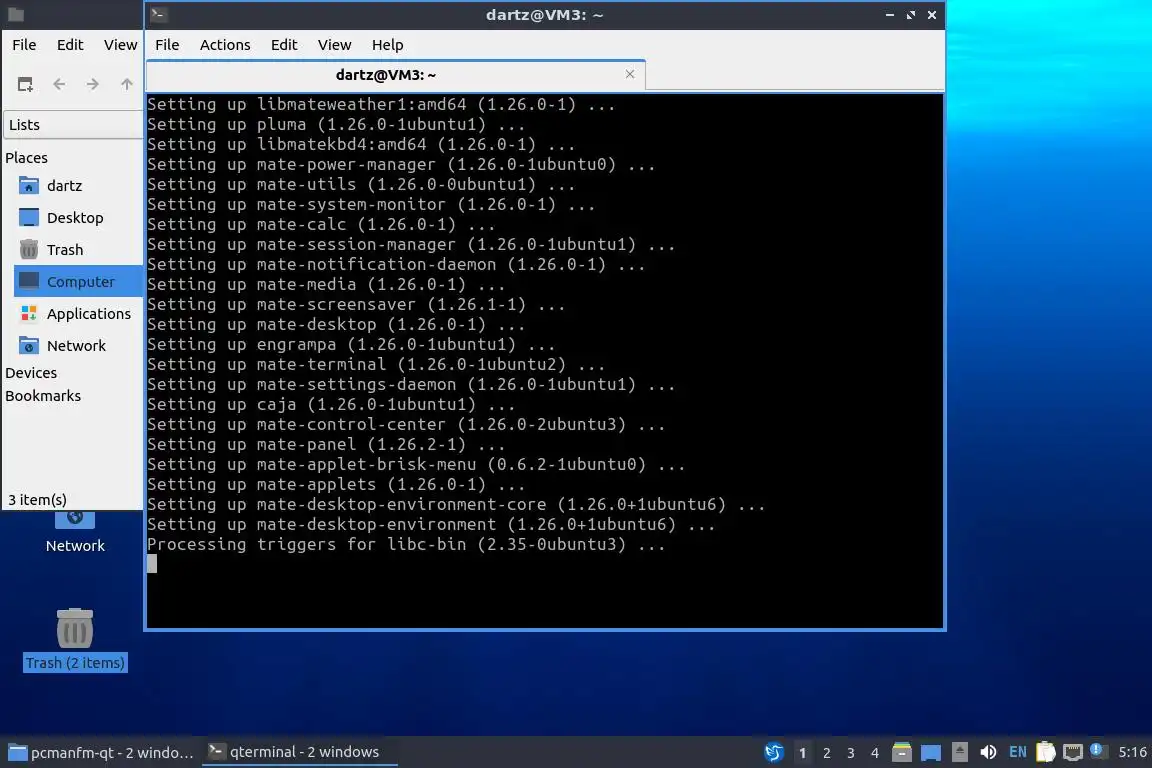
Task: Click 'Setting up mate-terminal' output line
Action: [x=375, y=365]
